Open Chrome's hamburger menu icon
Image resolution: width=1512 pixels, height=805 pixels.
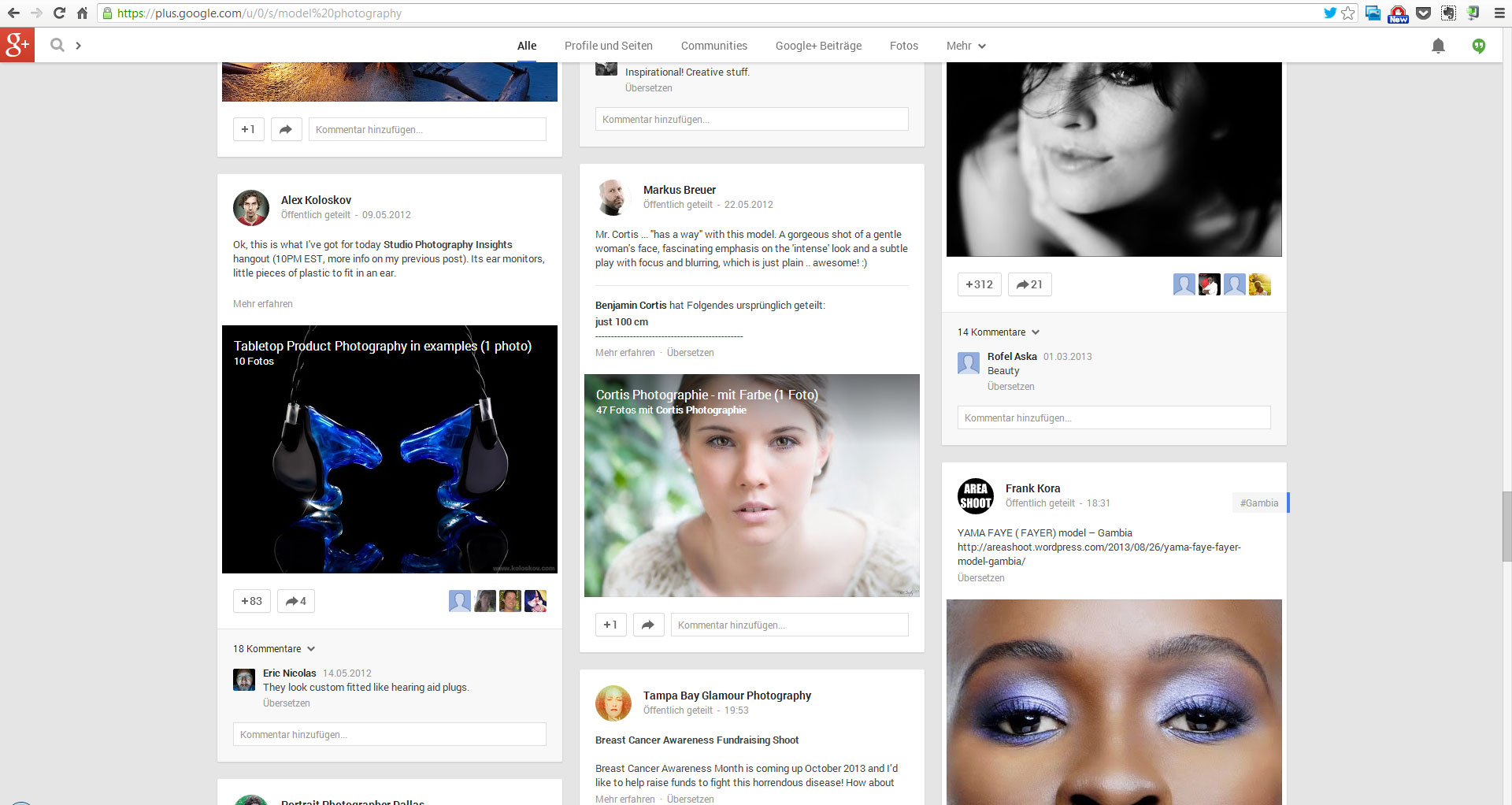(1499, 13)
